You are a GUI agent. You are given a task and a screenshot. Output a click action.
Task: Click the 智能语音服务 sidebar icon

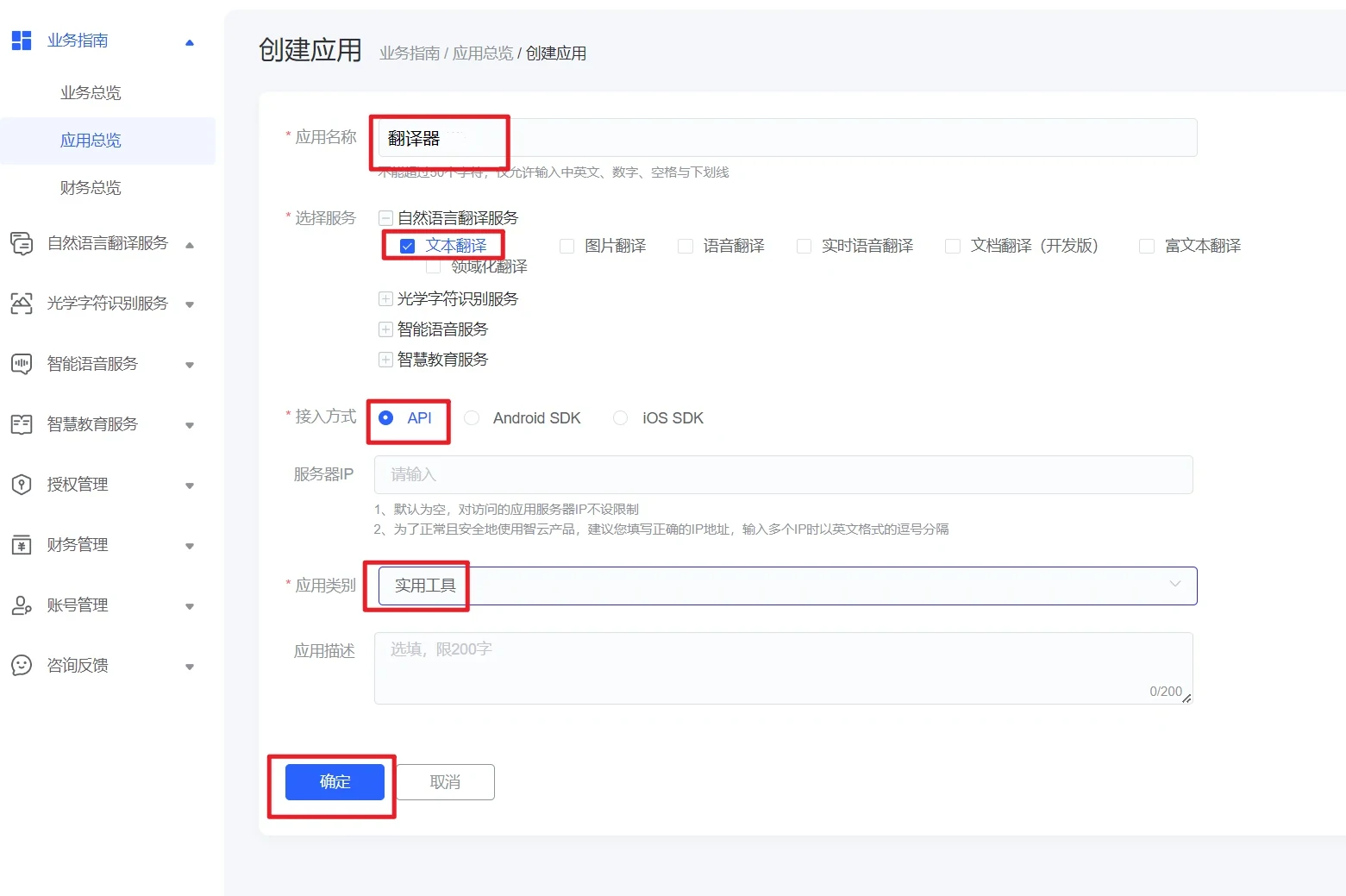coord(22,364)
